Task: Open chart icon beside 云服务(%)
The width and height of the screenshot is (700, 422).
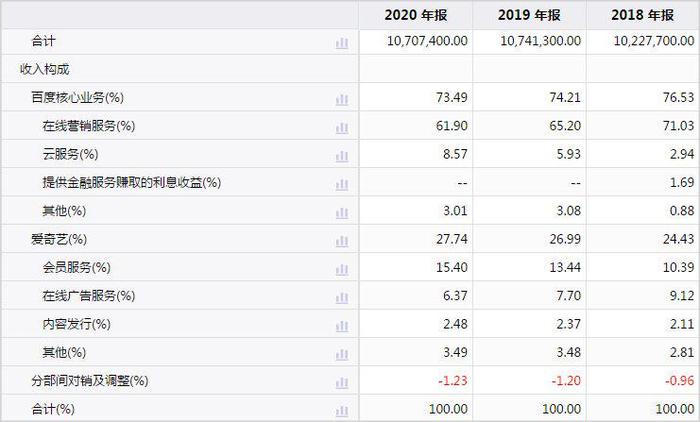Action: point(342,156)
